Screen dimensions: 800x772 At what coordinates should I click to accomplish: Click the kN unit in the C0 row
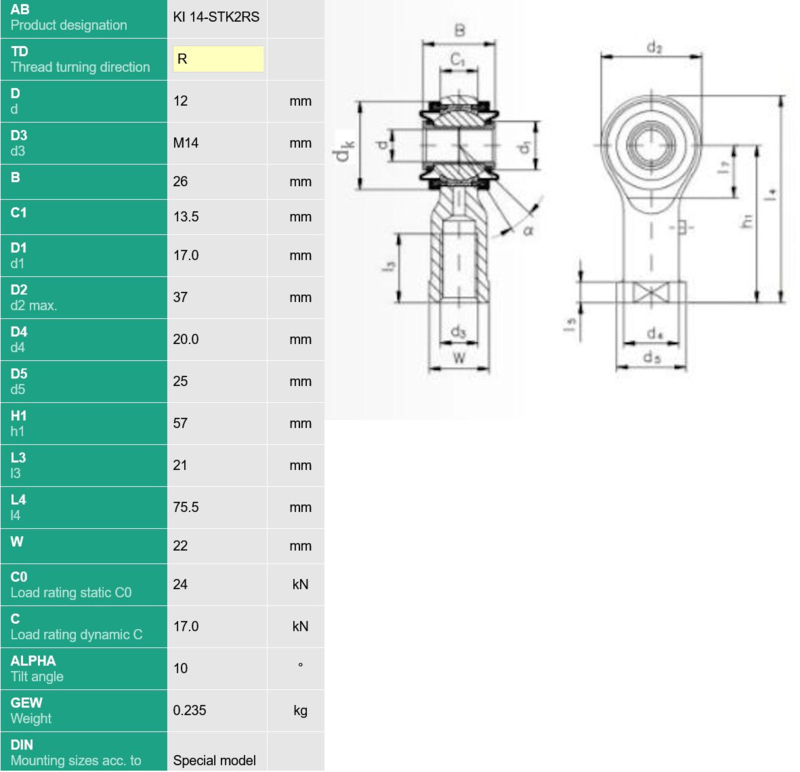300,584
